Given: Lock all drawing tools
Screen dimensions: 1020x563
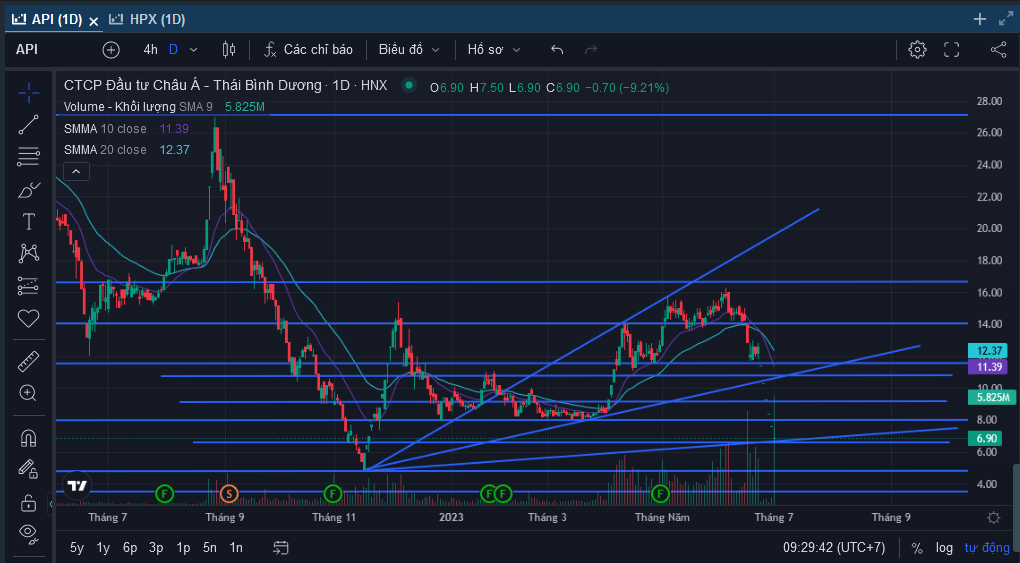Looking at the screenshot, I should [29, 502].
